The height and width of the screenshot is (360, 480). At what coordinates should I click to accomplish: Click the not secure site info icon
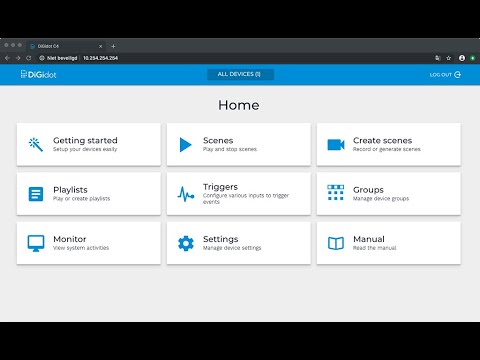[x=42, y=58]
